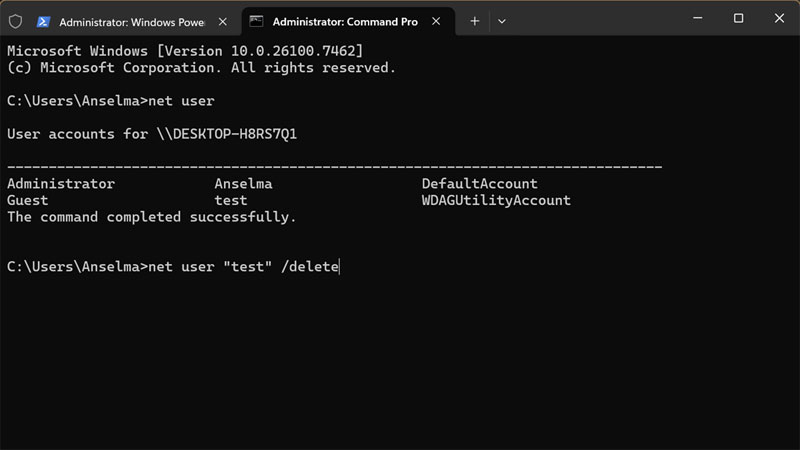Minimize the terminal window
This screenshot has width=800, height=450.
(x=695, y=19)
